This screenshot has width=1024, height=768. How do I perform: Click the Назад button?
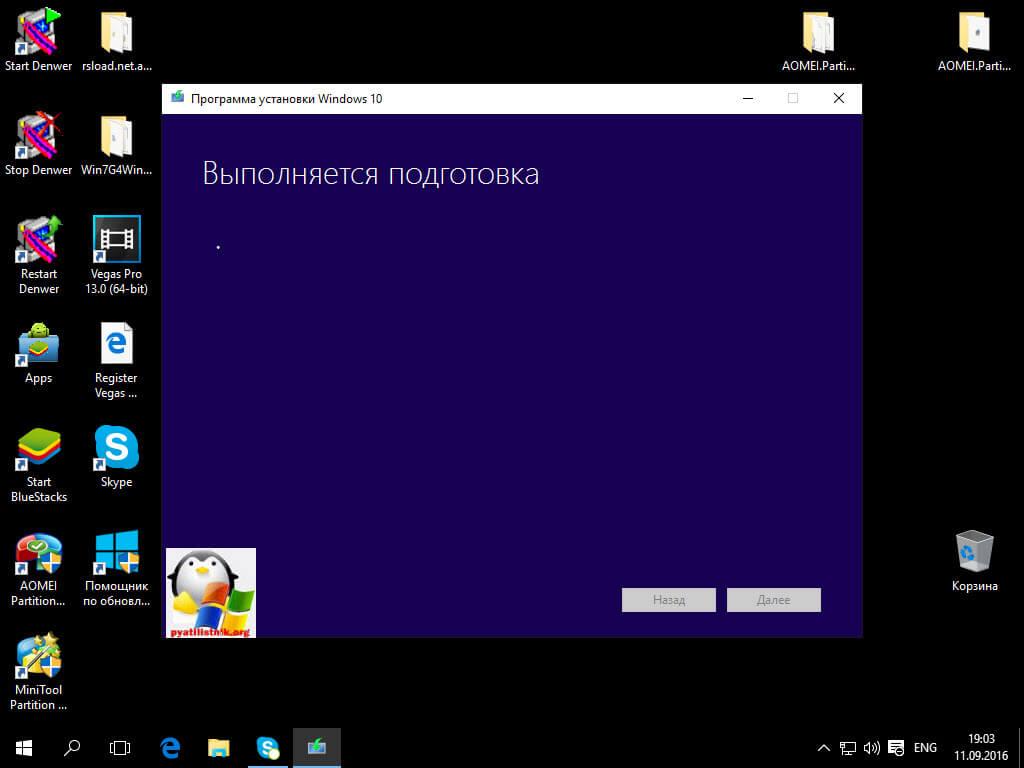coord(669,600)
